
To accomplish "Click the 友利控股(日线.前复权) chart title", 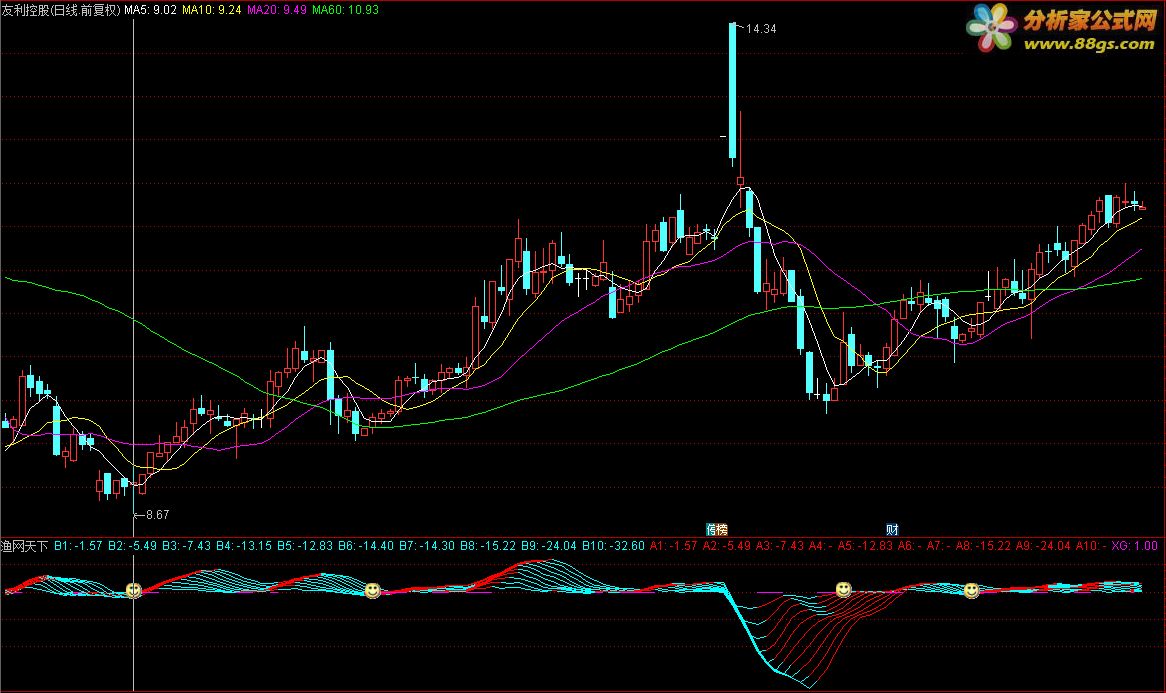I will click(x=61, y=10).
